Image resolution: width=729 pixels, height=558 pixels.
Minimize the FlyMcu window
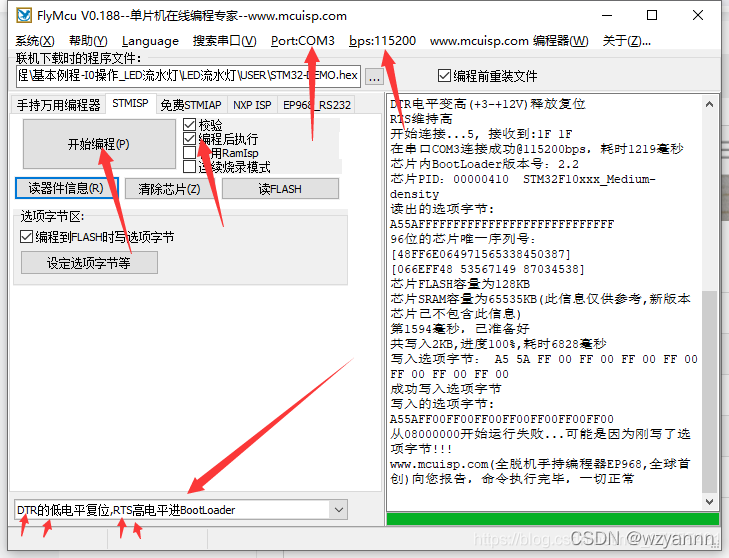pos(607,15)
